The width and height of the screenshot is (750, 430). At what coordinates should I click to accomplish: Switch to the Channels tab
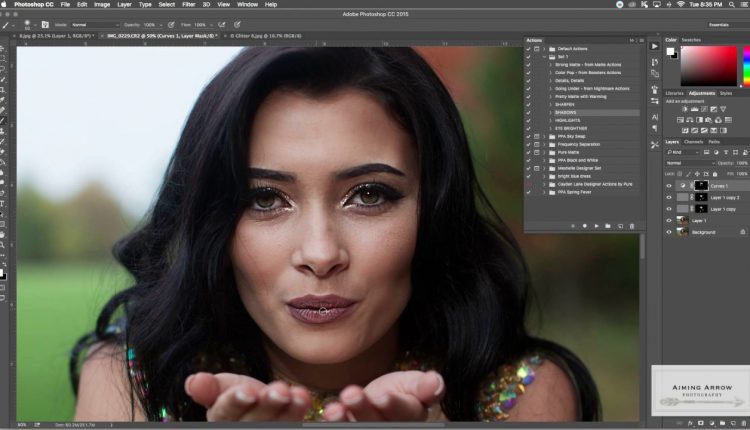click(x=694, y=142)
